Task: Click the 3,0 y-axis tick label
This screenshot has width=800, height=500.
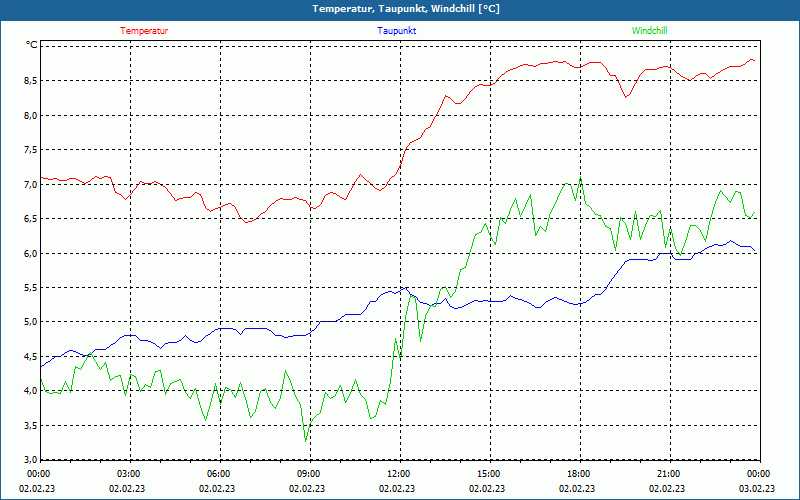Action: pos(32,460)
